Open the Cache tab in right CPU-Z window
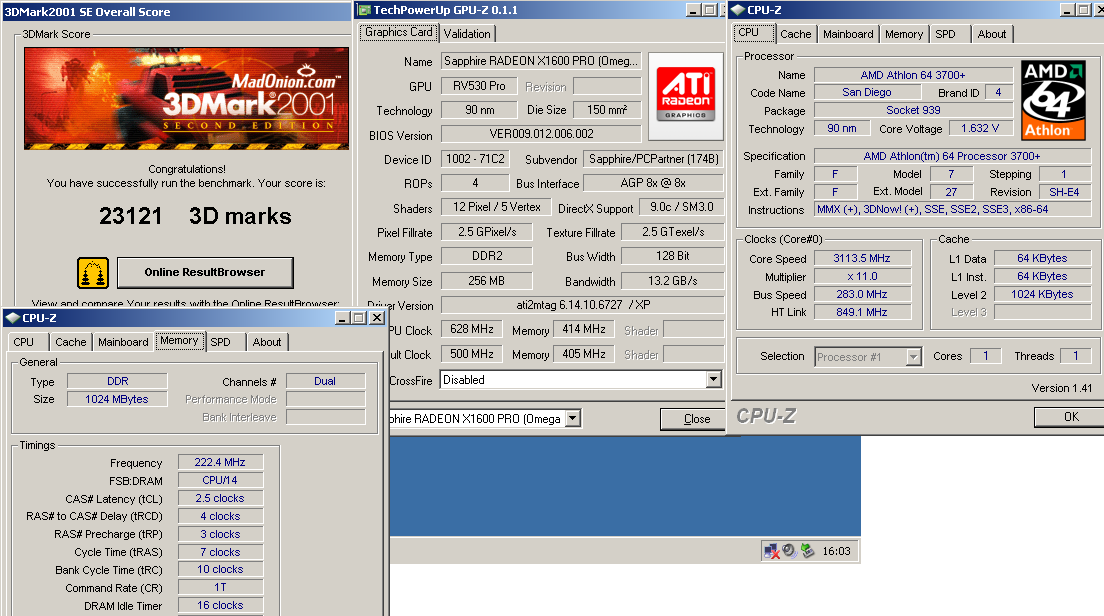1104x616 pixels. click(x=796, y=34)
